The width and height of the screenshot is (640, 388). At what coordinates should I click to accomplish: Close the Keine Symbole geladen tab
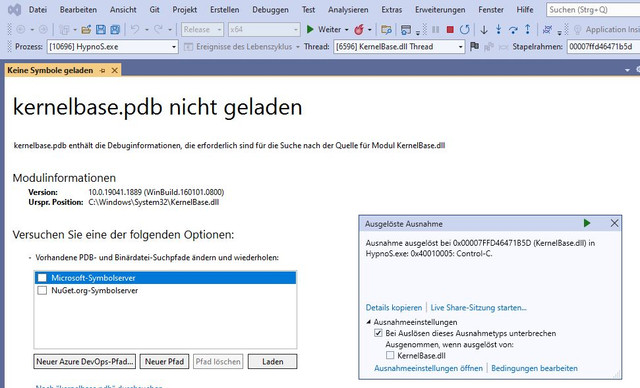click(x=115, y=71)
